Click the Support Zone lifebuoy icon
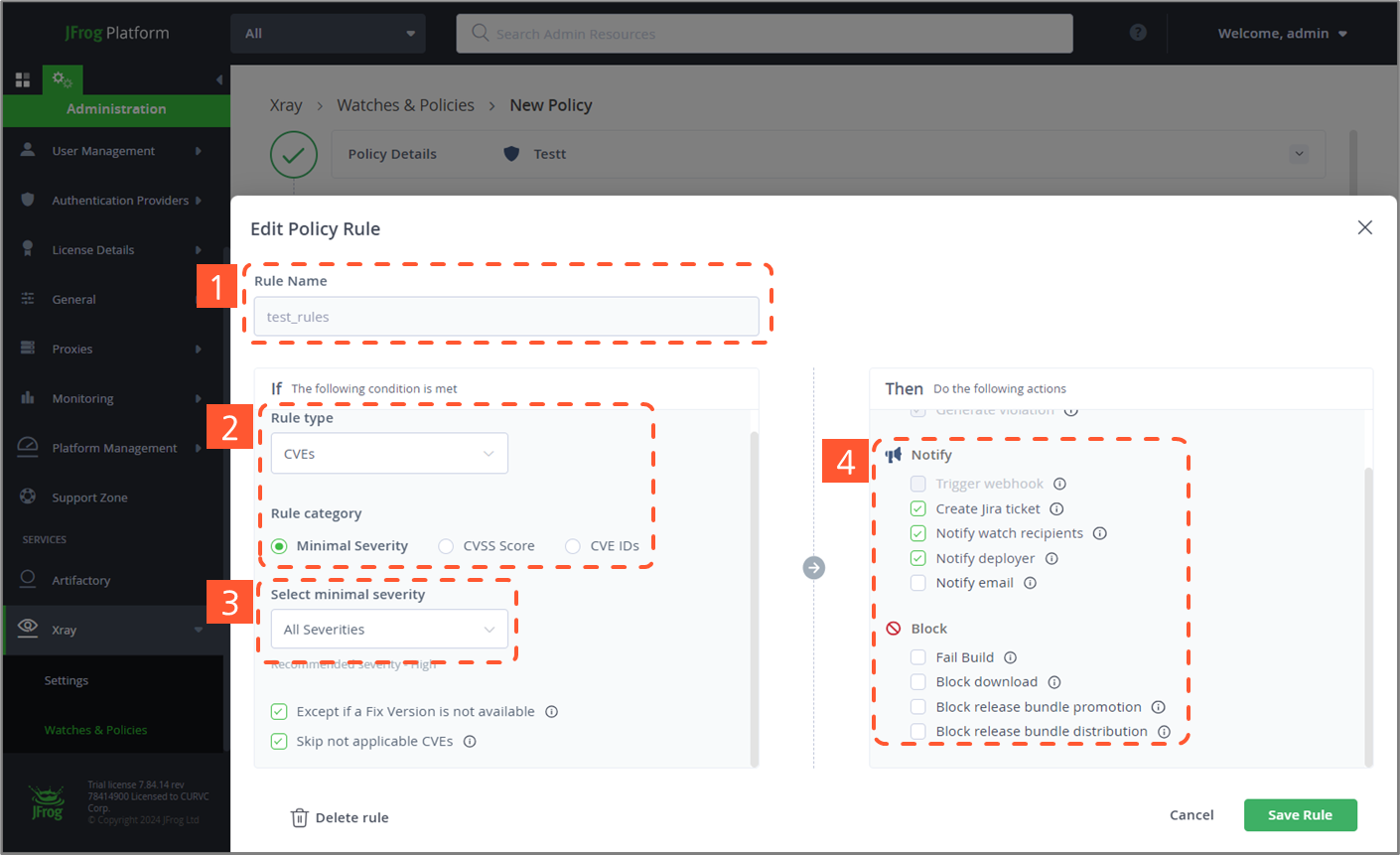Viewport: 1400px width, 855px height. pyautogui.click(x=28, y=497)
